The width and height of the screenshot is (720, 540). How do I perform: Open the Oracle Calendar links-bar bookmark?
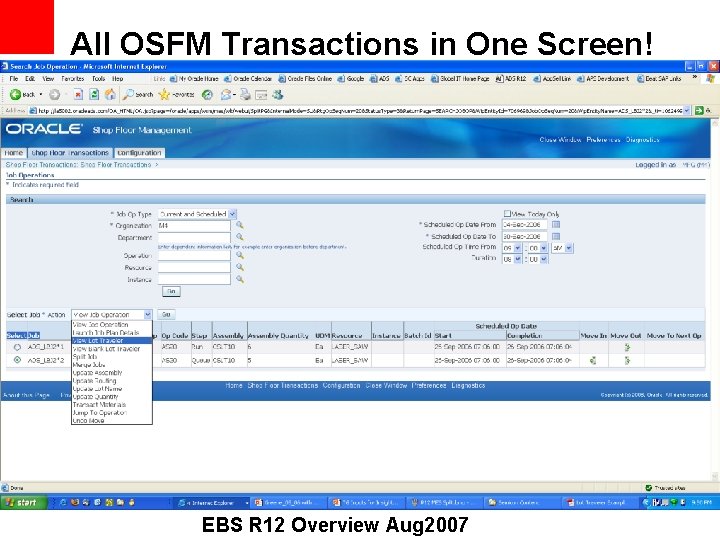[248, 79]
